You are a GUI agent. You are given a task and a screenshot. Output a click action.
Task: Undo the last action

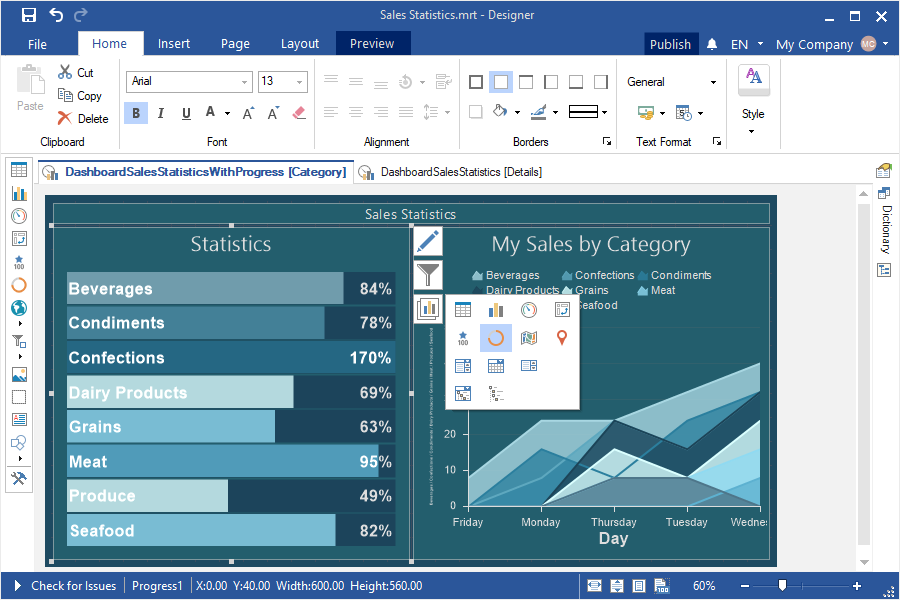click(56, 15)
